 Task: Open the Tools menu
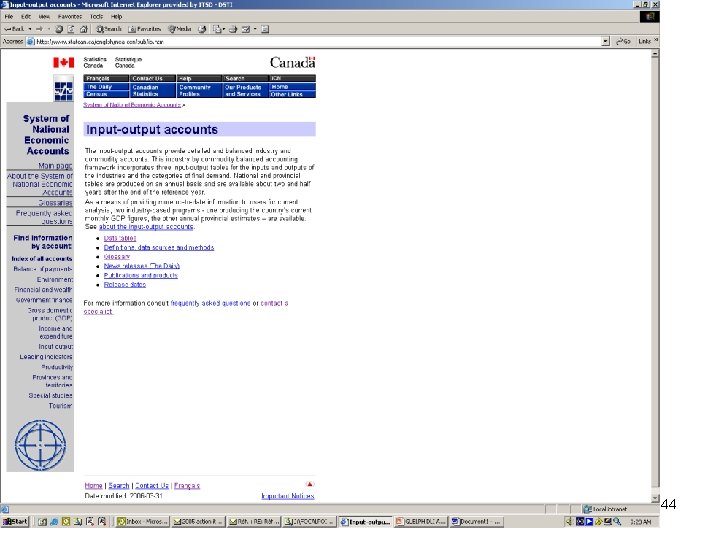tap(96, 17)
